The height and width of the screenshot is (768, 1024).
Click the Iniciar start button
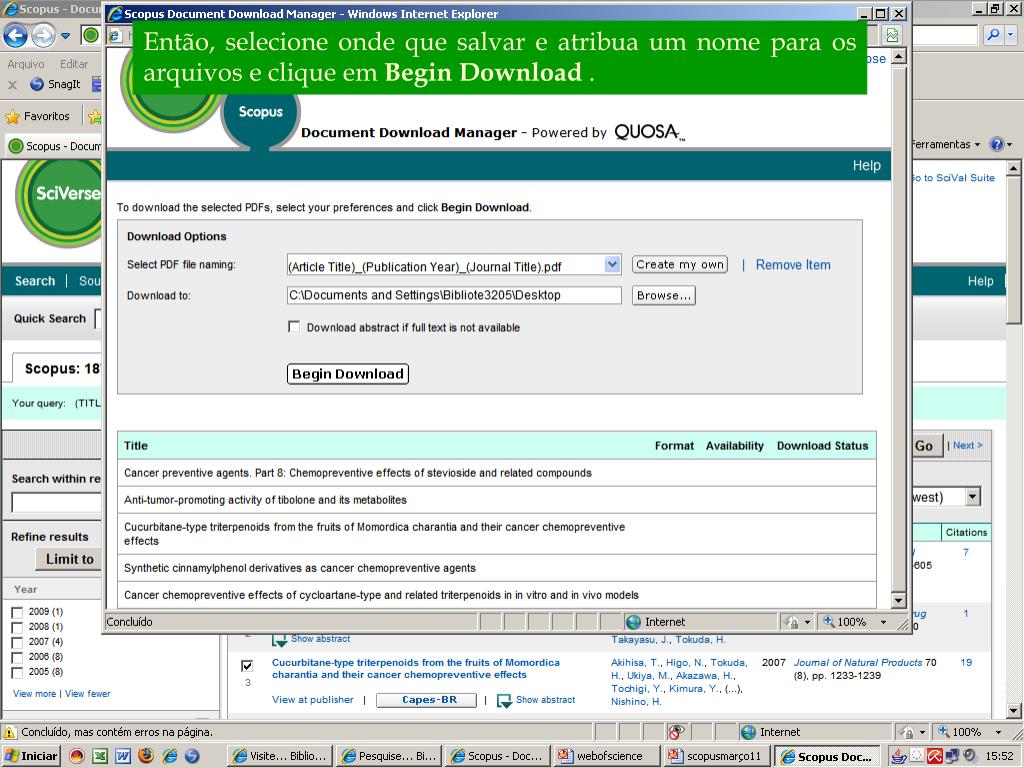30,756
